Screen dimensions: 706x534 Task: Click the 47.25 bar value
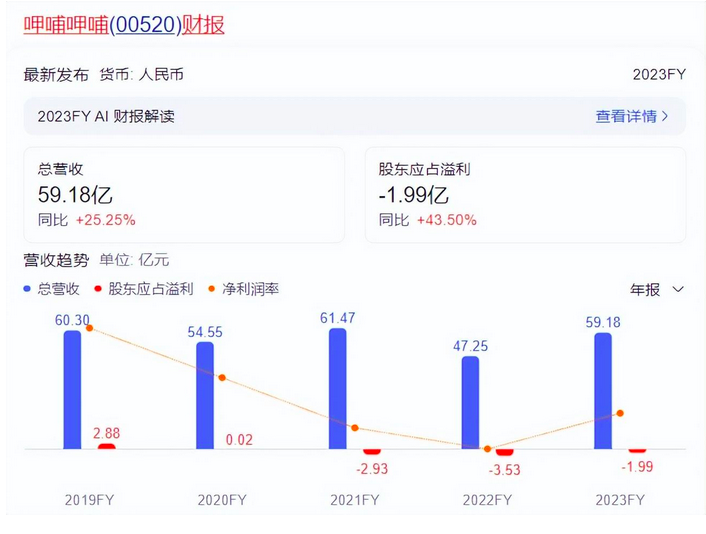click(x=470, y=346)
